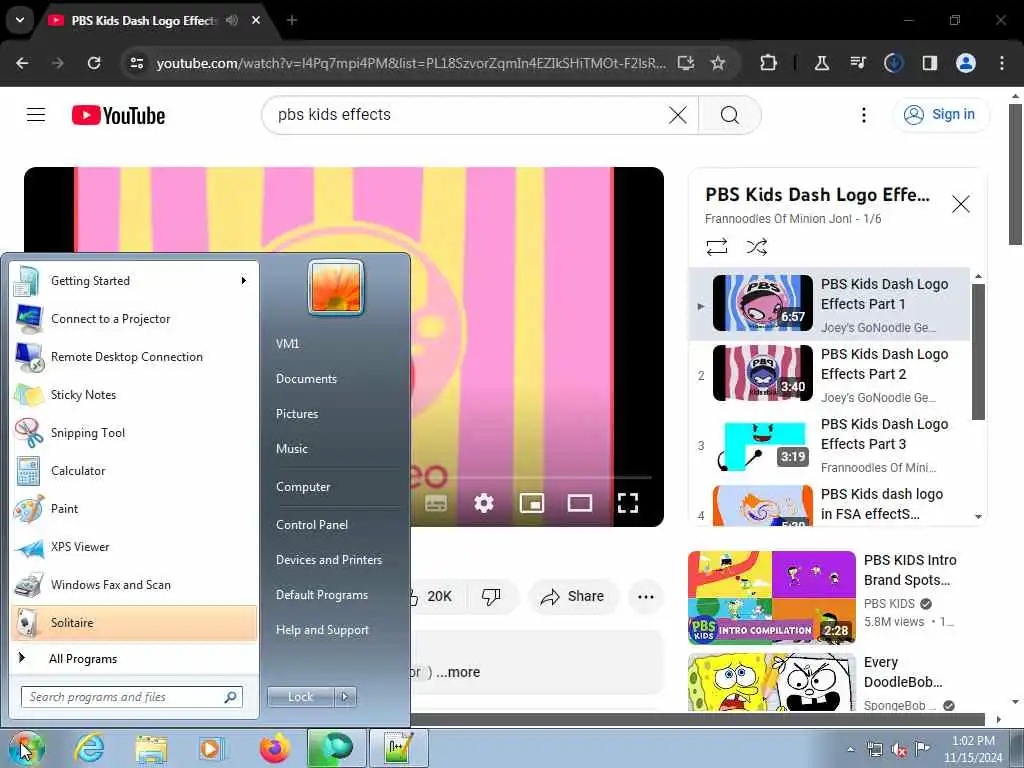This screenshot has height=768, width=1024.
Task: Launch Connect to a Projector
Action: (134, 319)
